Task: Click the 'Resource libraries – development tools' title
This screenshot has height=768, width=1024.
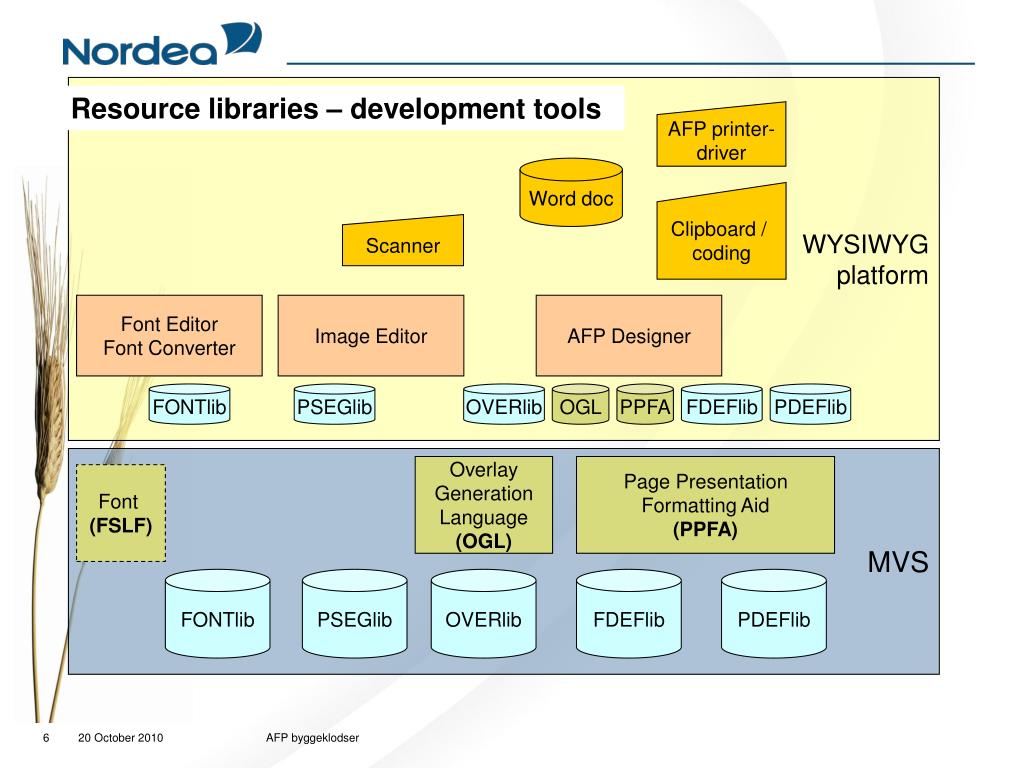Action: tap(336, 108)
